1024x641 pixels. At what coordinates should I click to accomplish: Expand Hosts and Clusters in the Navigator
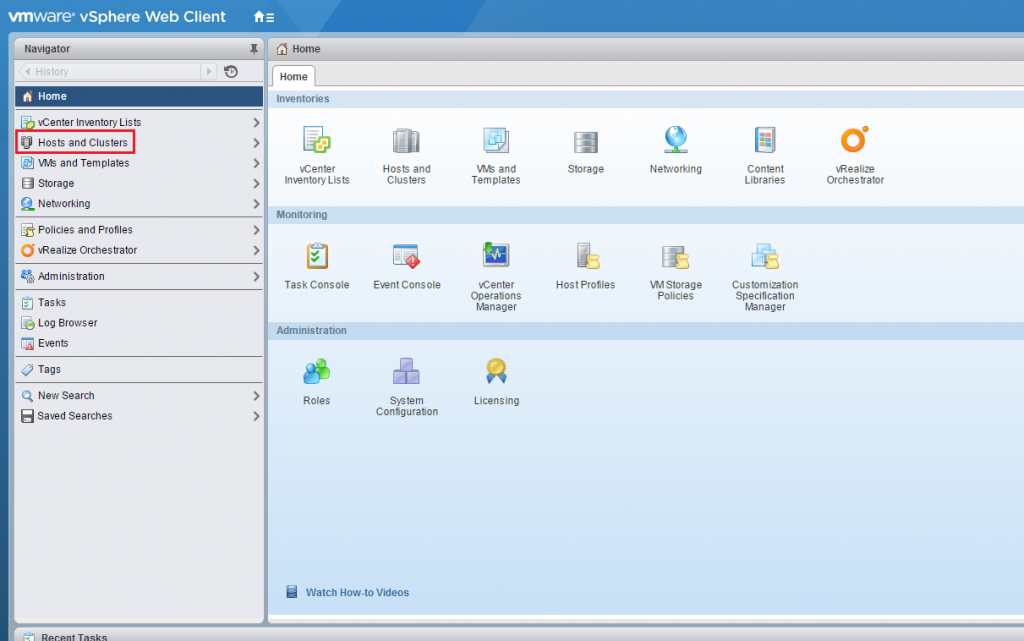pos(257,142)
